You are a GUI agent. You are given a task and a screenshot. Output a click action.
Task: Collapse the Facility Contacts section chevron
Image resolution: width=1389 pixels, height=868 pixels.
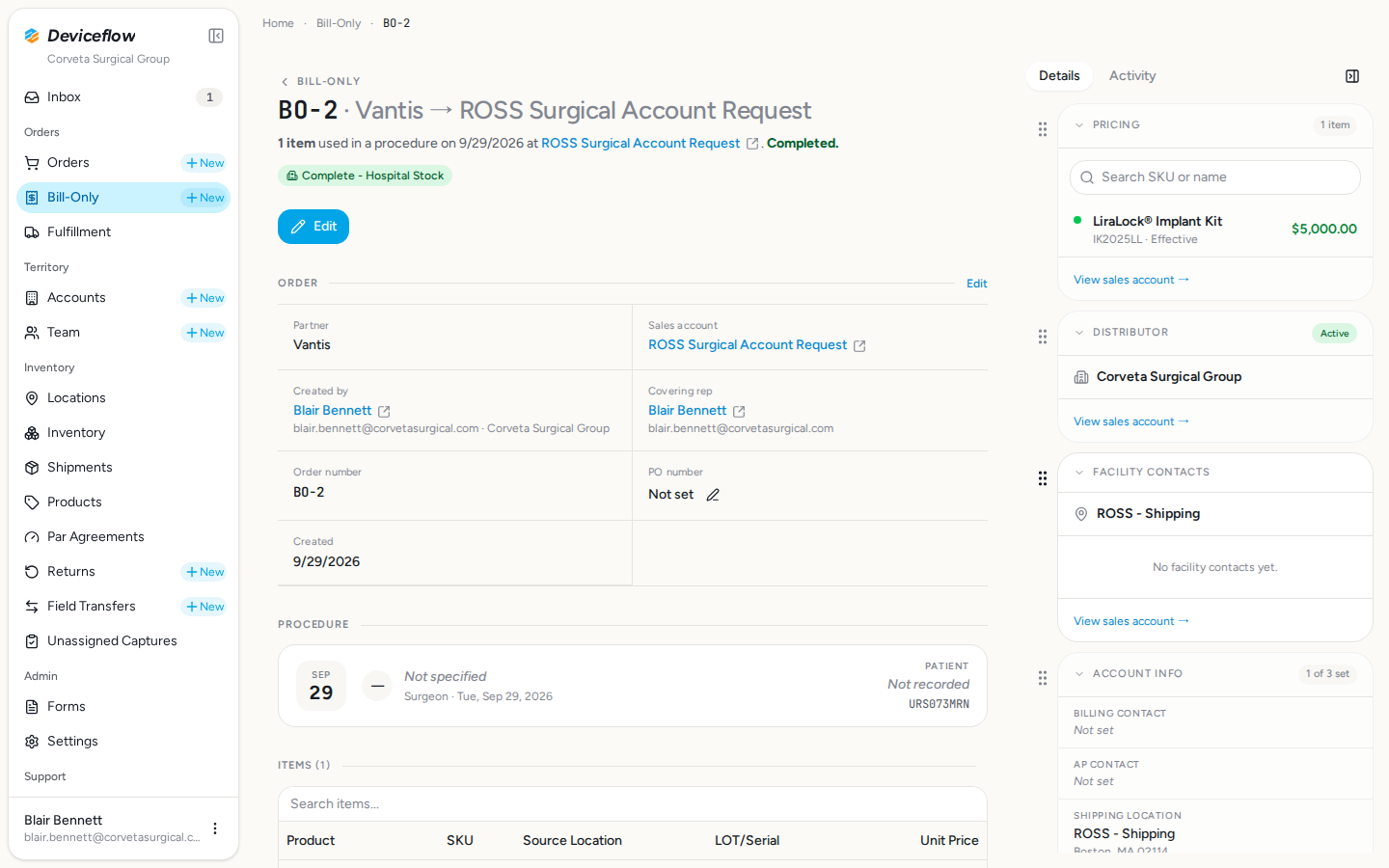[1079, 473]
